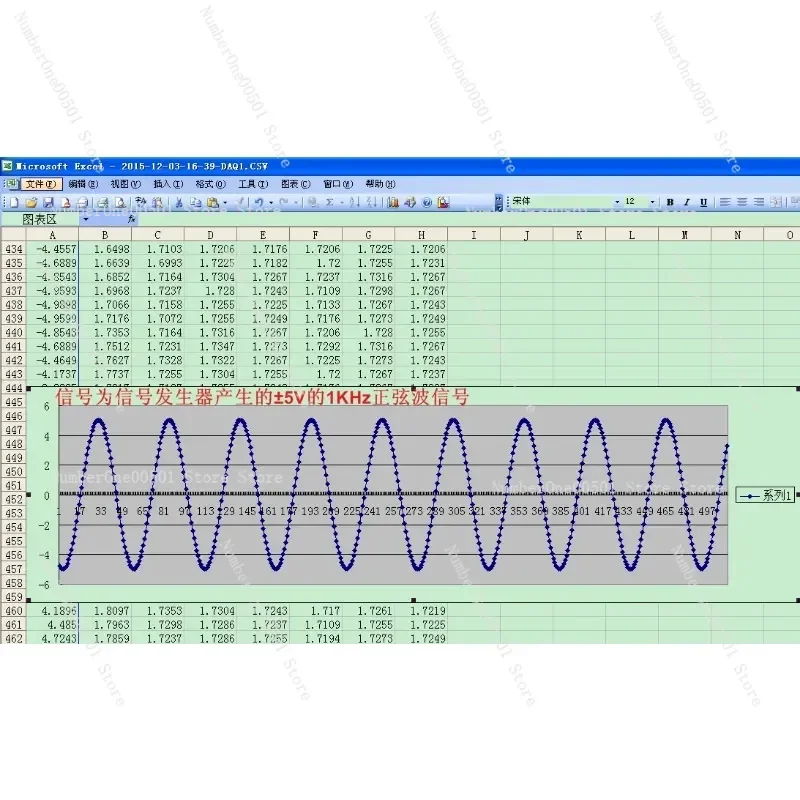Open the 文件 (File) menu
The height and width of the screenshot is (800, 800).
(41, 184)
